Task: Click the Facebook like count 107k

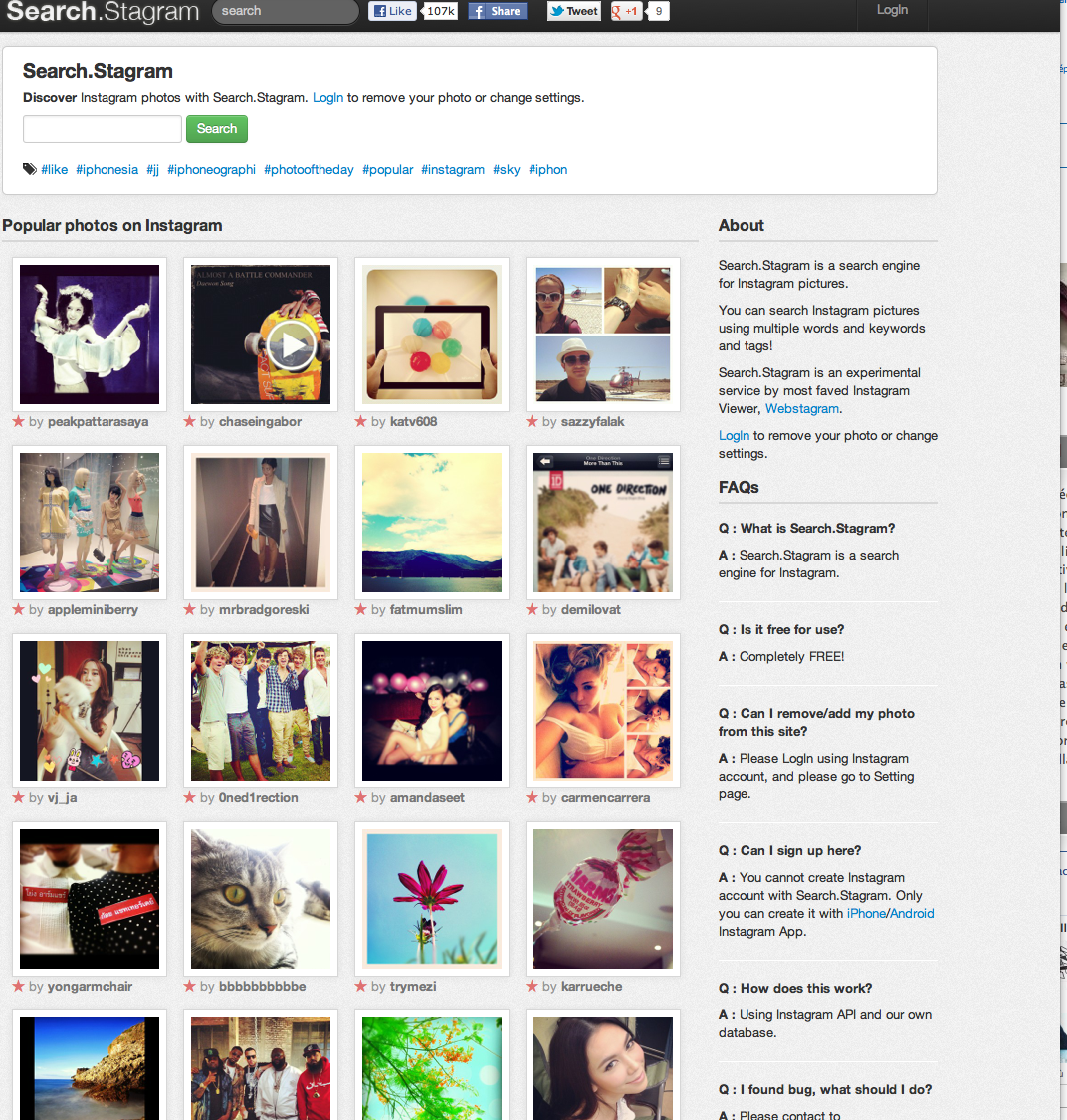Action: point(441,11)
